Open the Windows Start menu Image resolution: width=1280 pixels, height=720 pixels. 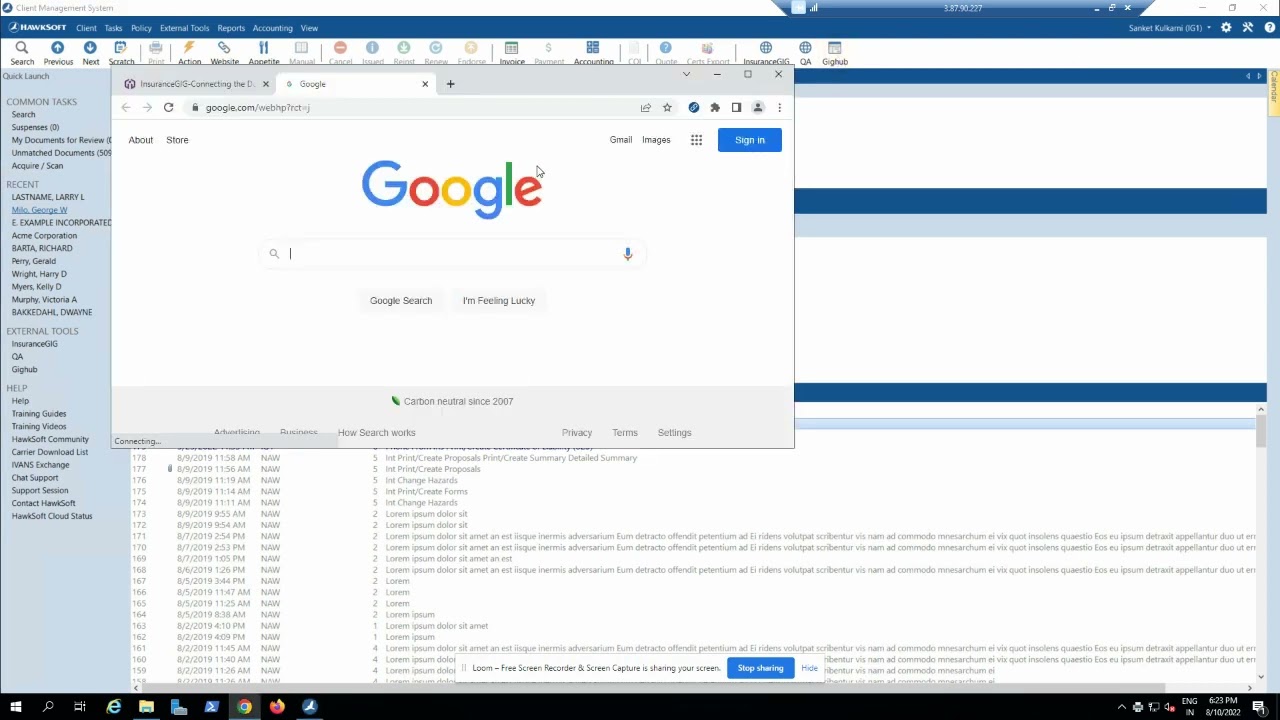(x=15, y=707)
